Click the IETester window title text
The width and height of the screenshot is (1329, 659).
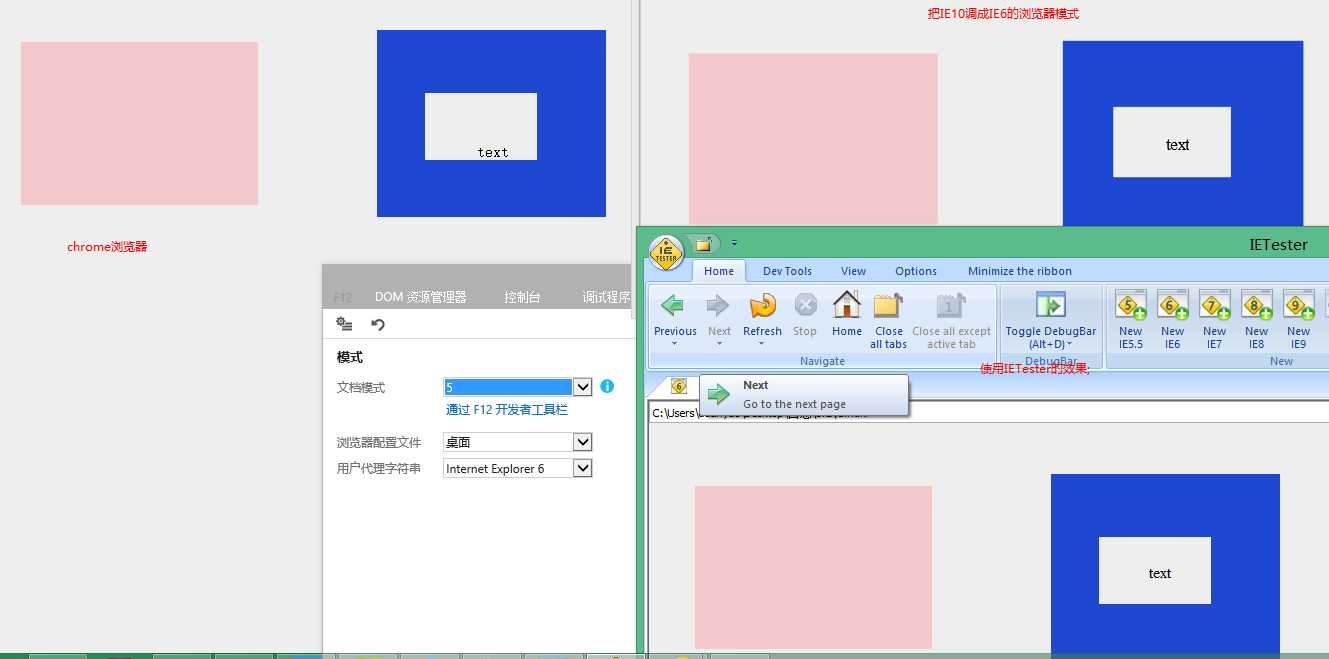pos(1278,244)
